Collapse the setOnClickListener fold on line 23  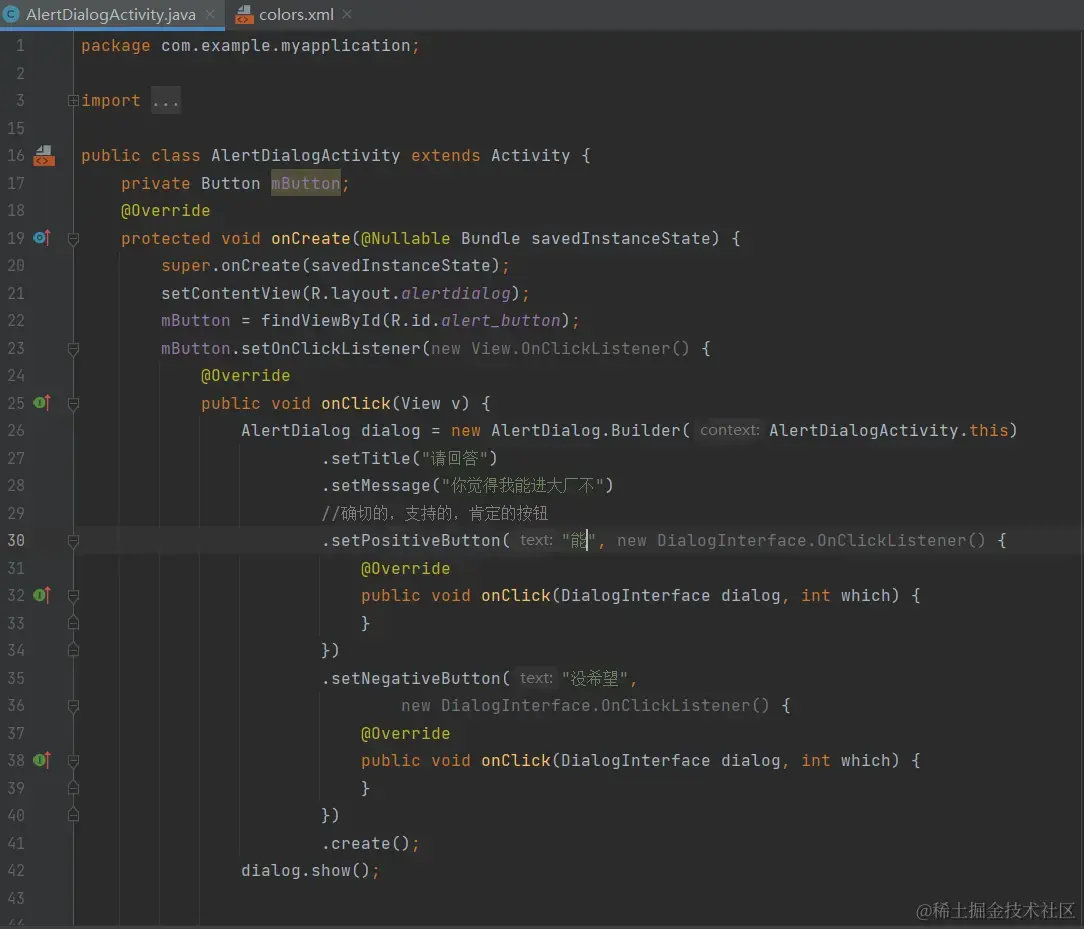73,348
